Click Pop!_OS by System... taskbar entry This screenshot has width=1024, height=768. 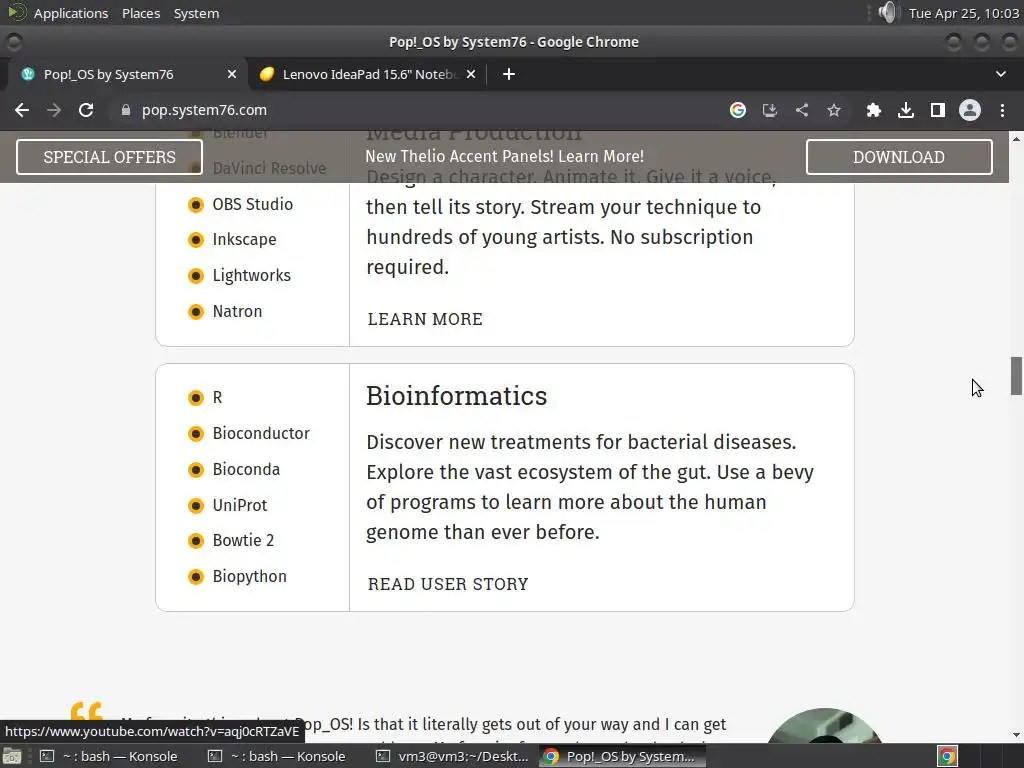click(x=620, y=756)
